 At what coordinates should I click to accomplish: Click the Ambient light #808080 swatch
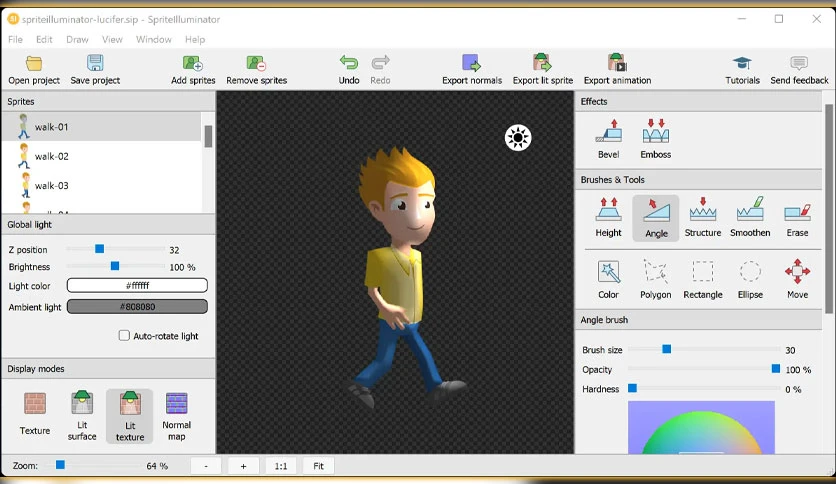[x=137, y=306]
